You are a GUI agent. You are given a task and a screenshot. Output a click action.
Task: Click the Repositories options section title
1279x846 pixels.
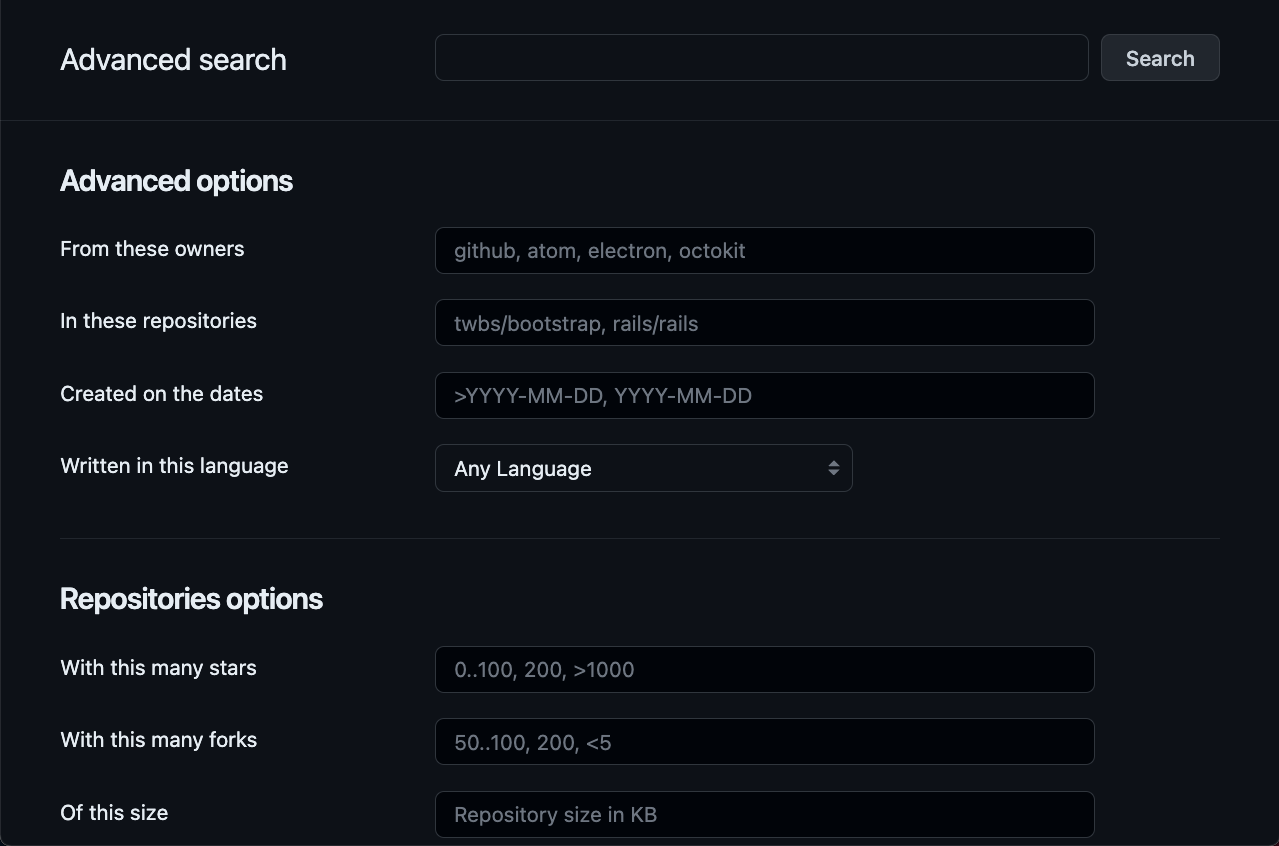coord(191,597)
